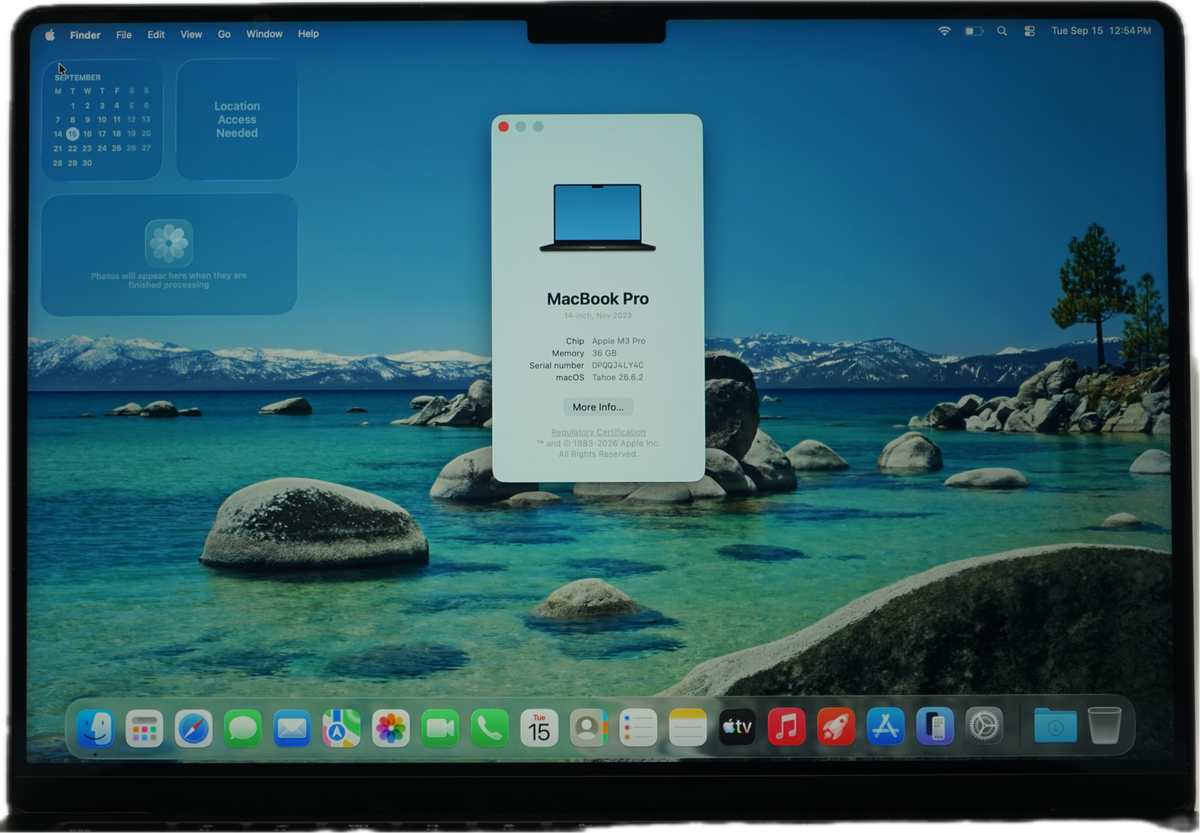
Task: Open Downloads folder in Dock
Action: (x=1055, y=725)
